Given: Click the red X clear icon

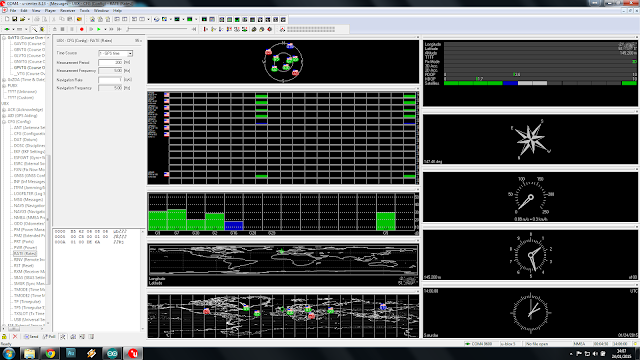Looking at the screenshot, I should point(15,337).
